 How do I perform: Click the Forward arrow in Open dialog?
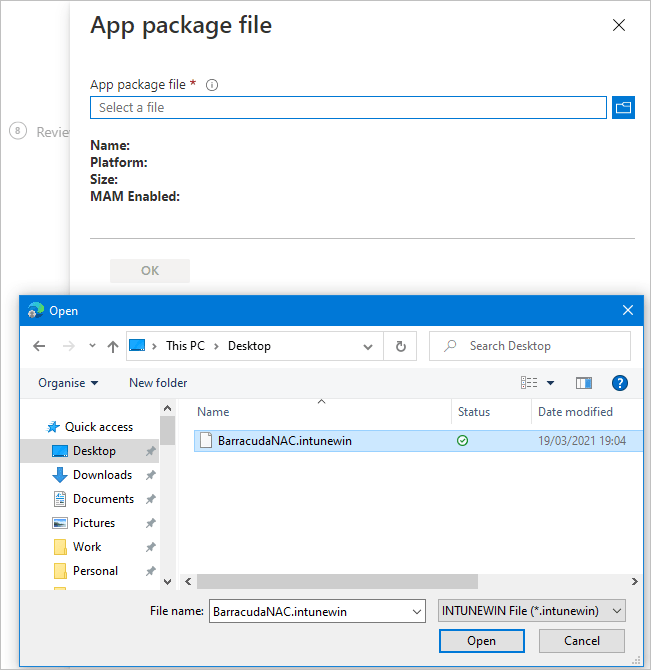[68, 346]
